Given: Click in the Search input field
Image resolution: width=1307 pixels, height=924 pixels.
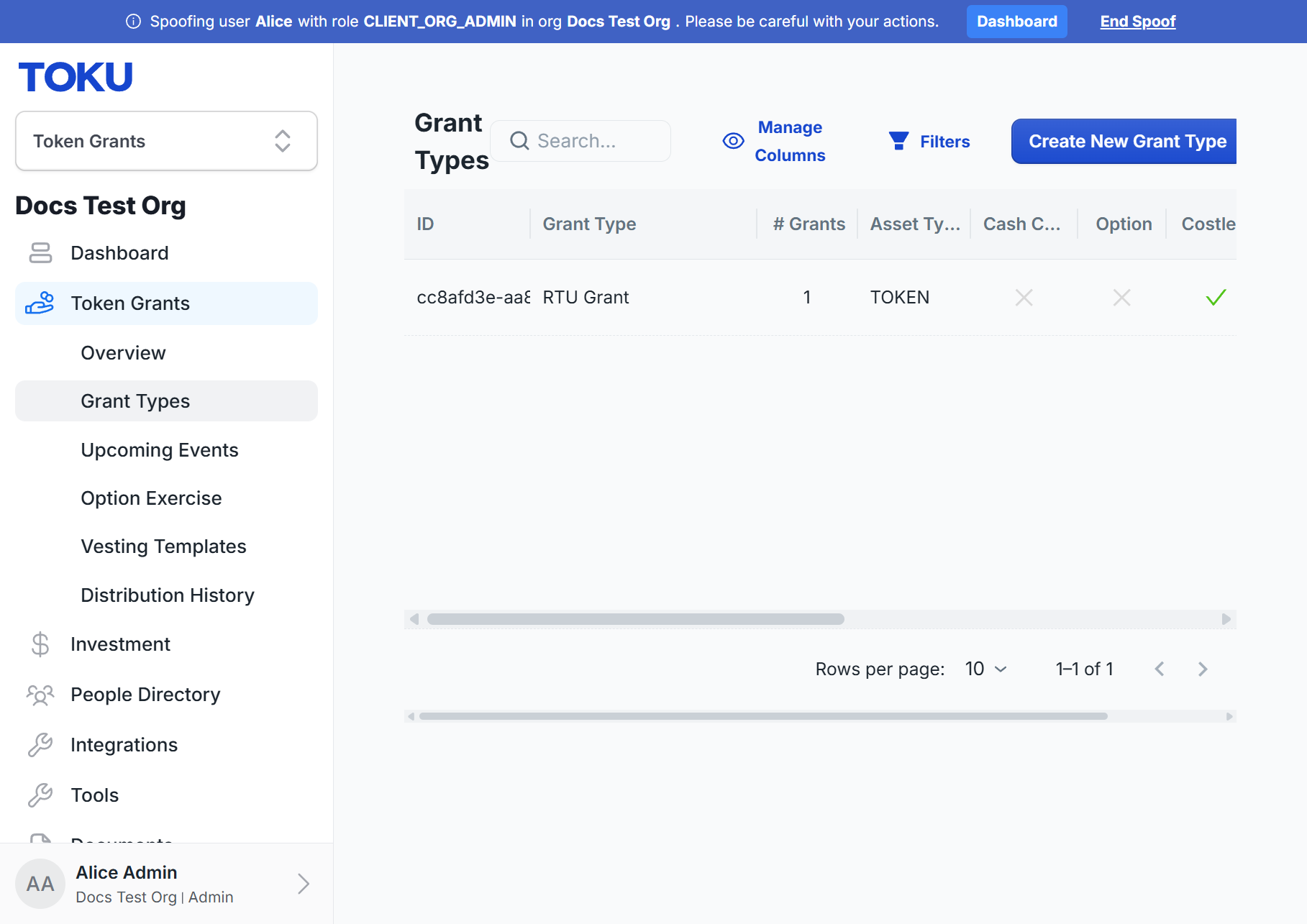Looking at the screenshot, I should tap(581, 141).
